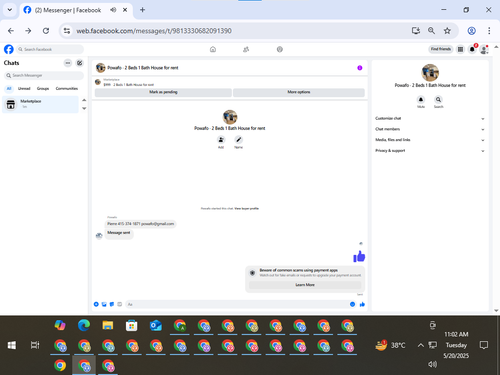This screenshot has height=375, width=500.
Task: Add people using the Add icon
Action: coord(221,140)
